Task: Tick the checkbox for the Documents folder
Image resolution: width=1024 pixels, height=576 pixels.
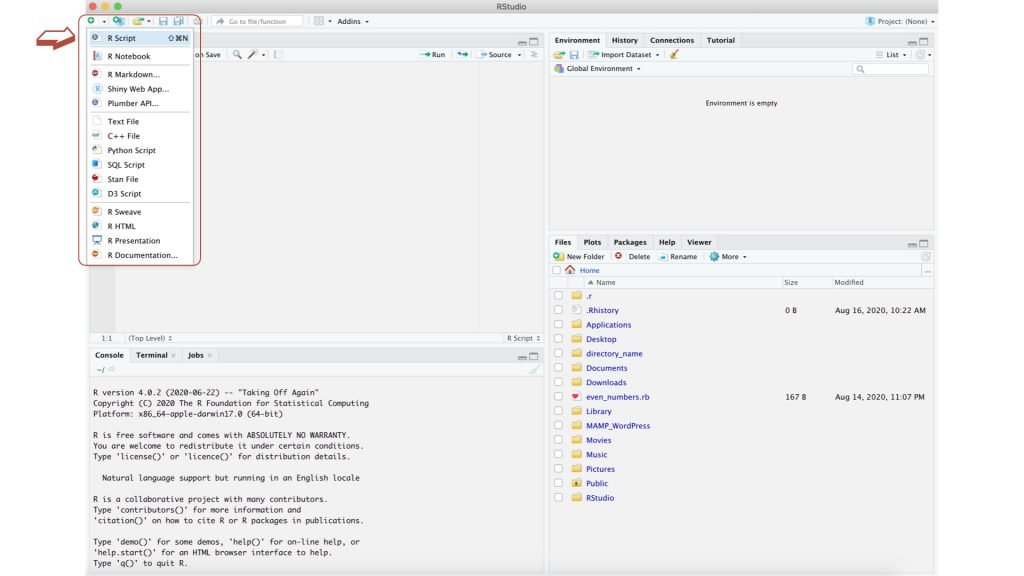Action: pyautogui.click(x=558, y=368)
